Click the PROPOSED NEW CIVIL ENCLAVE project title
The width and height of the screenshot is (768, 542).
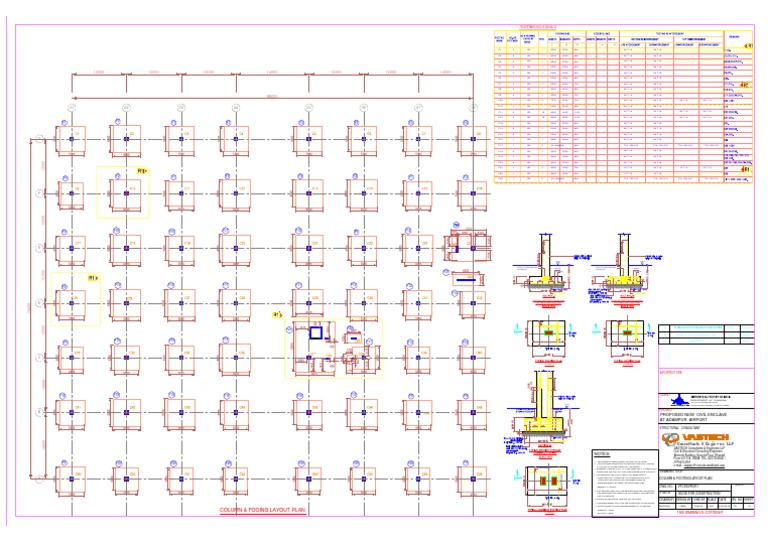pos(693,415)
